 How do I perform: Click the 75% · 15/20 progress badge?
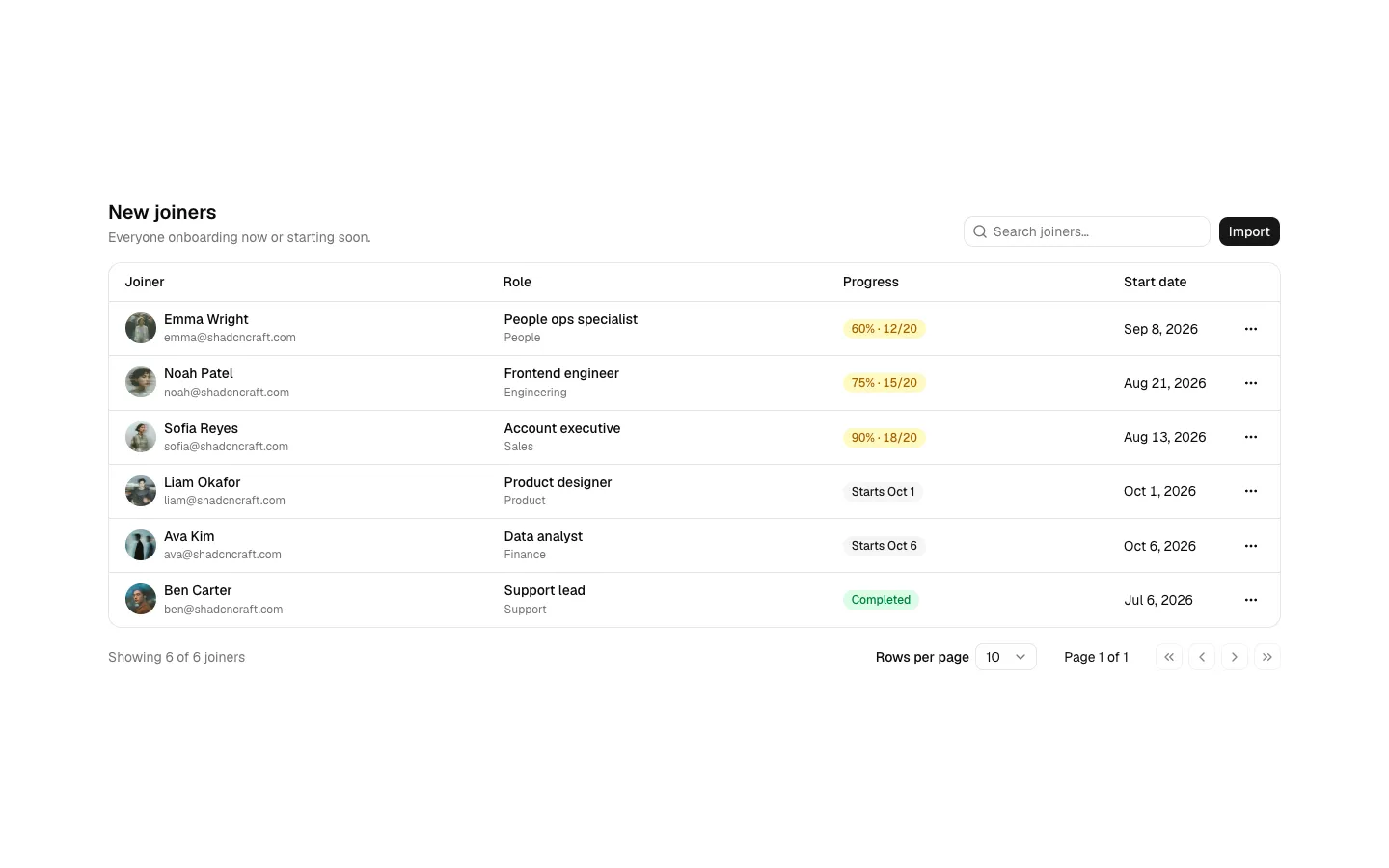click(x=885, y=383)
